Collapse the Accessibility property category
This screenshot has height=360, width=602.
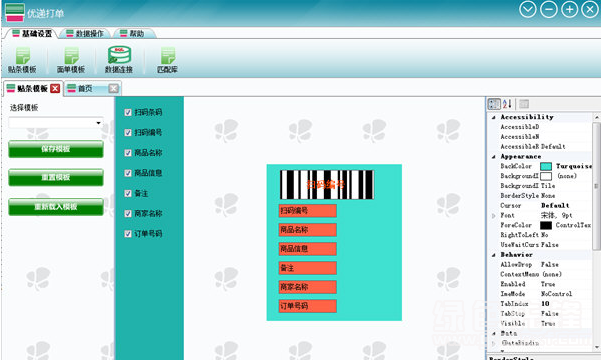[494, 117]
